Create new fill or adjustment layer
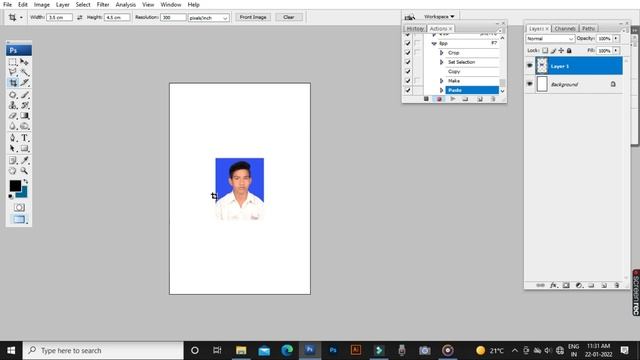The height and width of the screenshot is (360, 640). click(579, 285)
